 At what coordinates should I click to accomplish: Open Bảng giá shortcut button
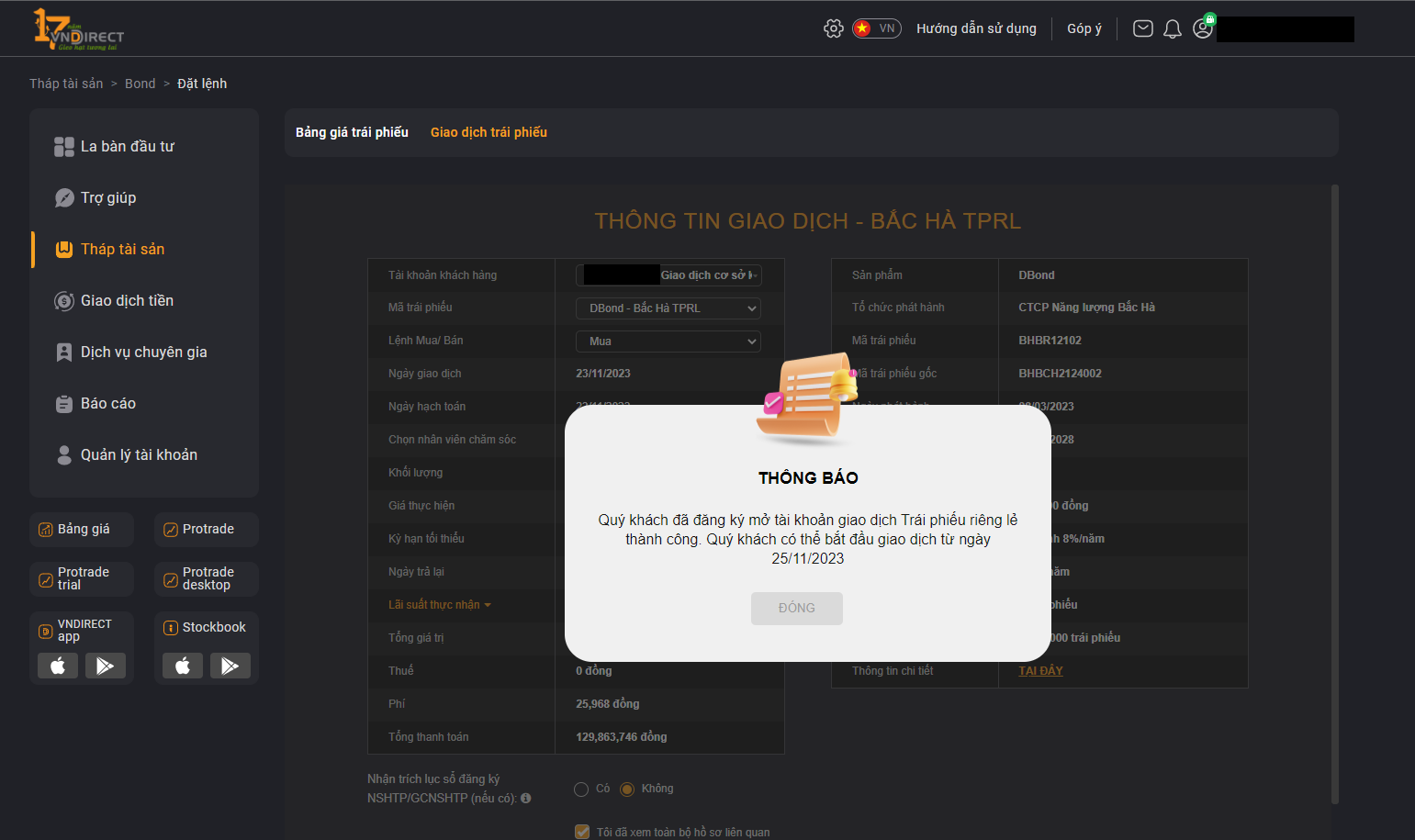click(82, 530)
